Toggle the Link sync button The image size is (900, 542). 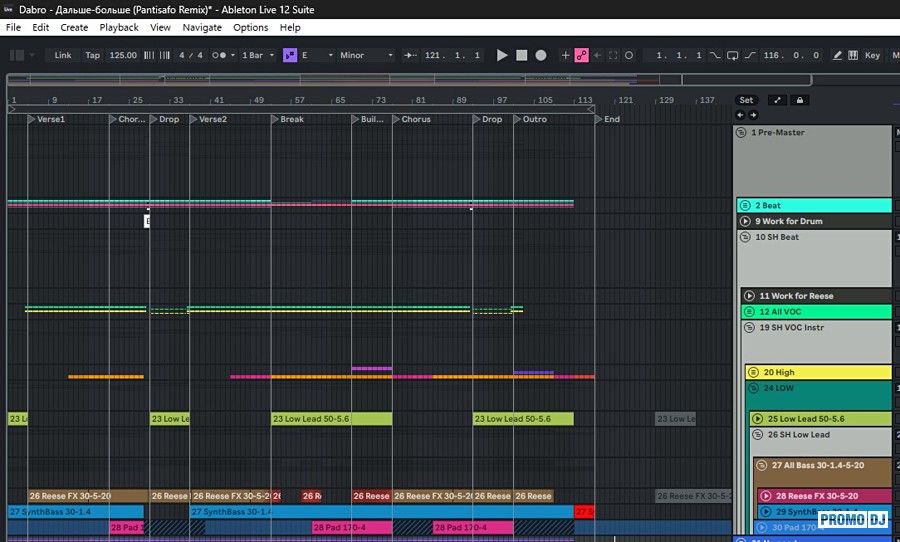point(63,56)
